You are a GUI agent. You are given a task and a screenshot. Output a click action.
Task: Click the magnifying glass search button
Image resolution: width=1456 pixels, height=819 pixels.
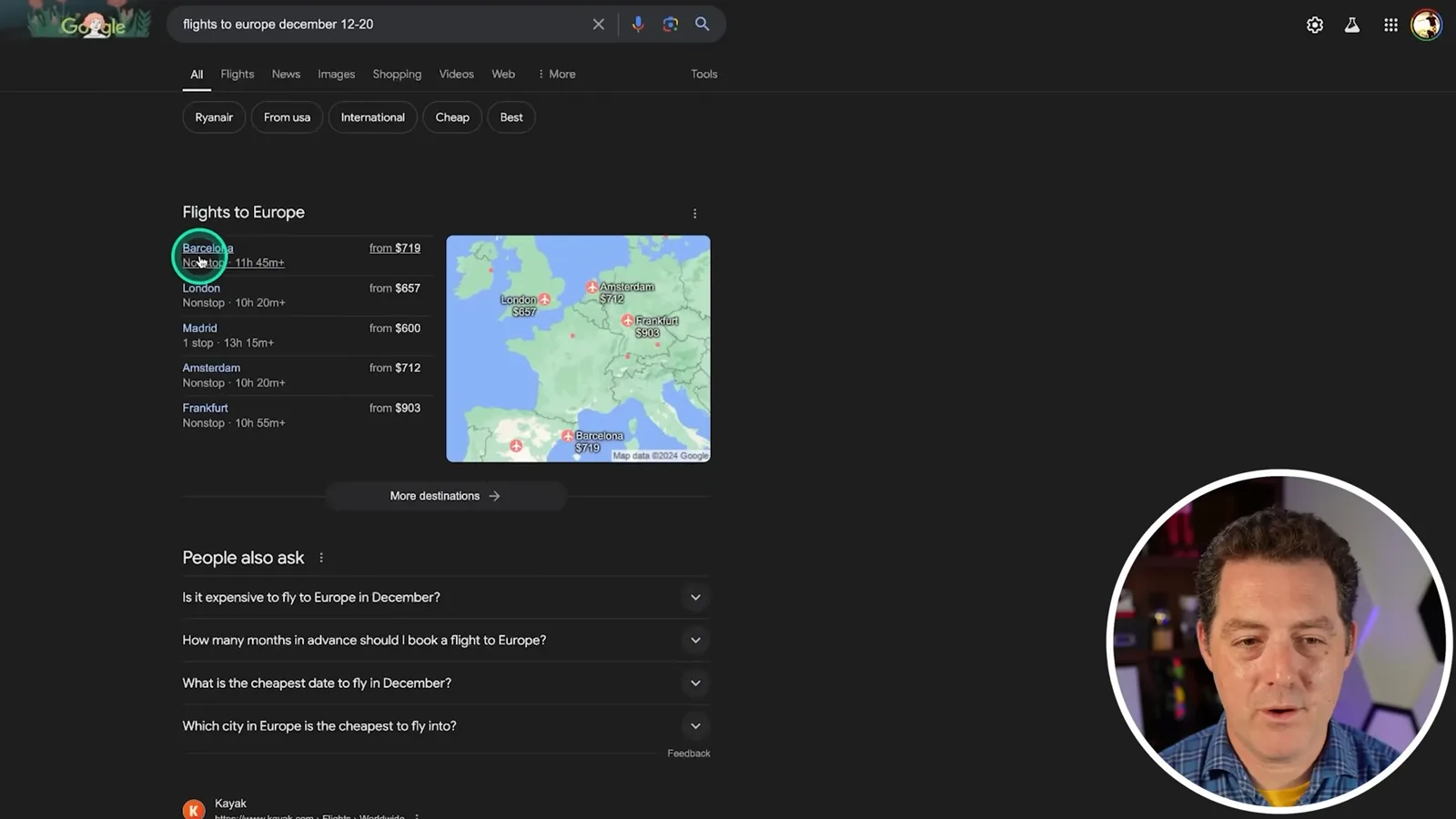point(703,25)
